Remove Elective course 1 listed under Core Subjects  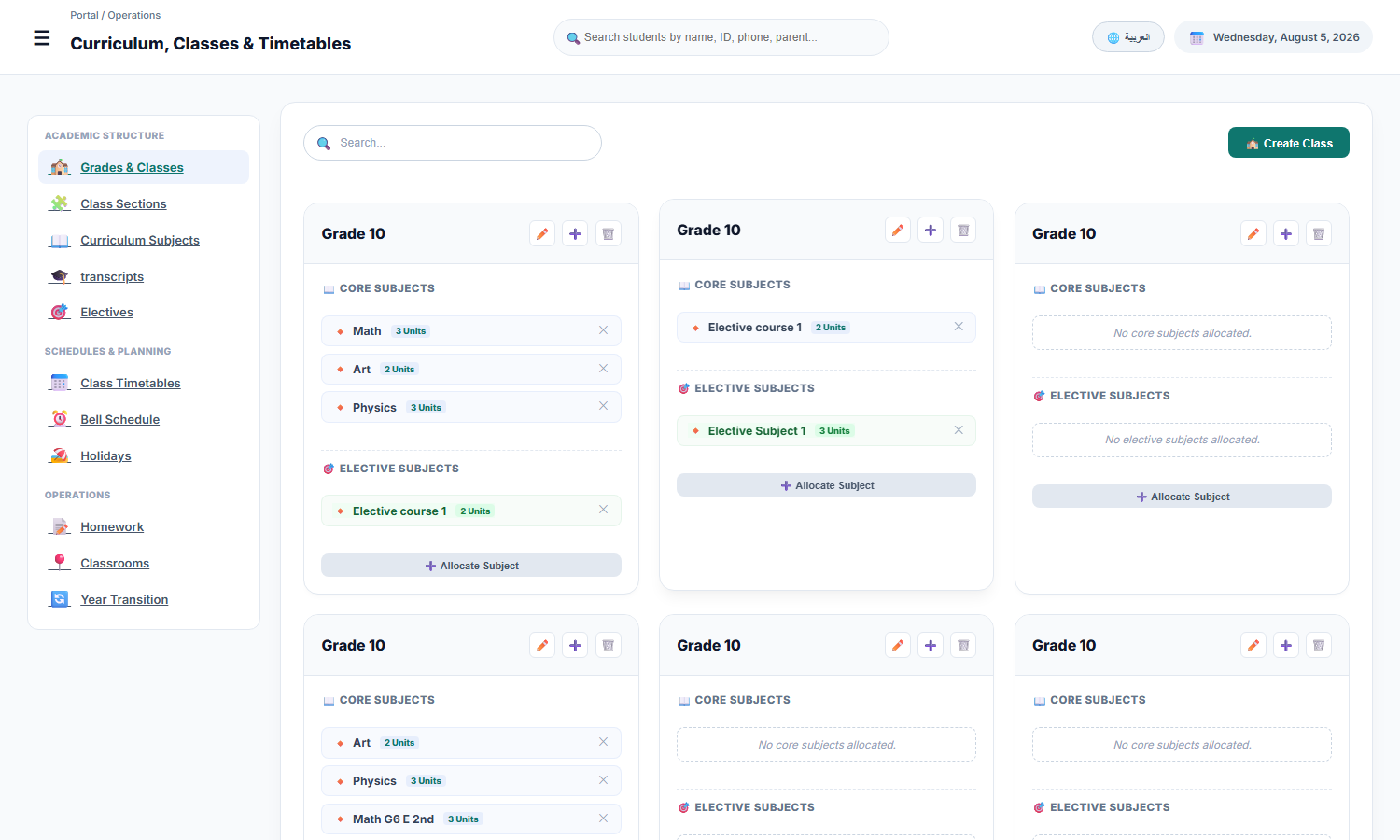pyautogui.click(x=959, y=327)
